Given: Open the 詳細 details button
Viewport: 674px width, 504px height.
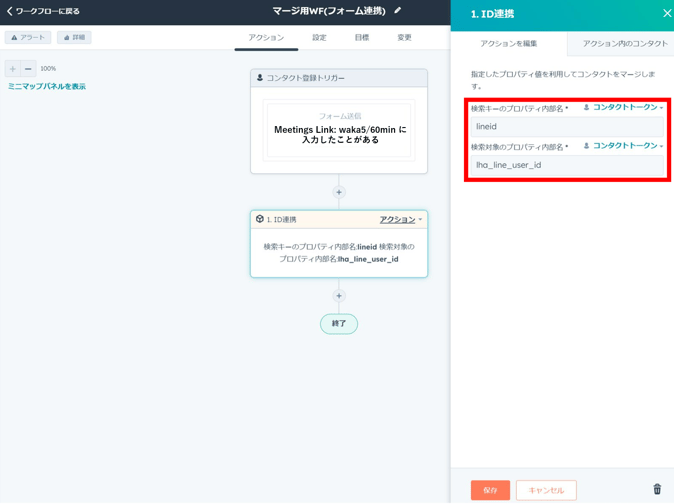Looking at the screenshot, I should pos(74,38).
